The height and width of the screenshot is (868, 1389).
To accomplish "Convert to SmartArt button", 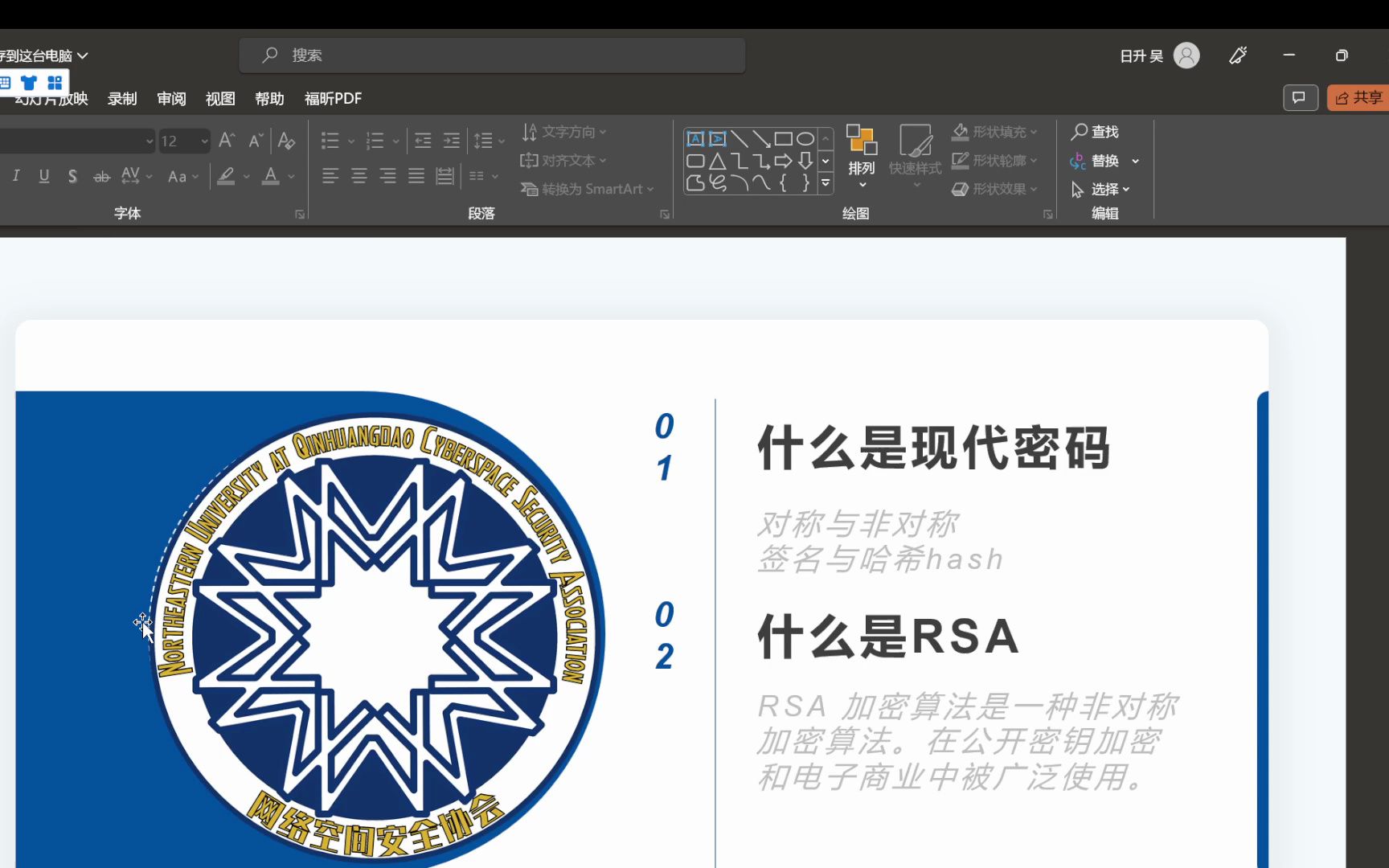I will click(588, 189).
